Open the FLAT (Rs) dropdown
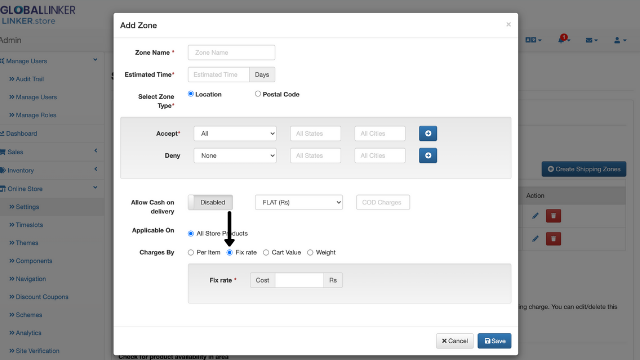 coord(299,202)
